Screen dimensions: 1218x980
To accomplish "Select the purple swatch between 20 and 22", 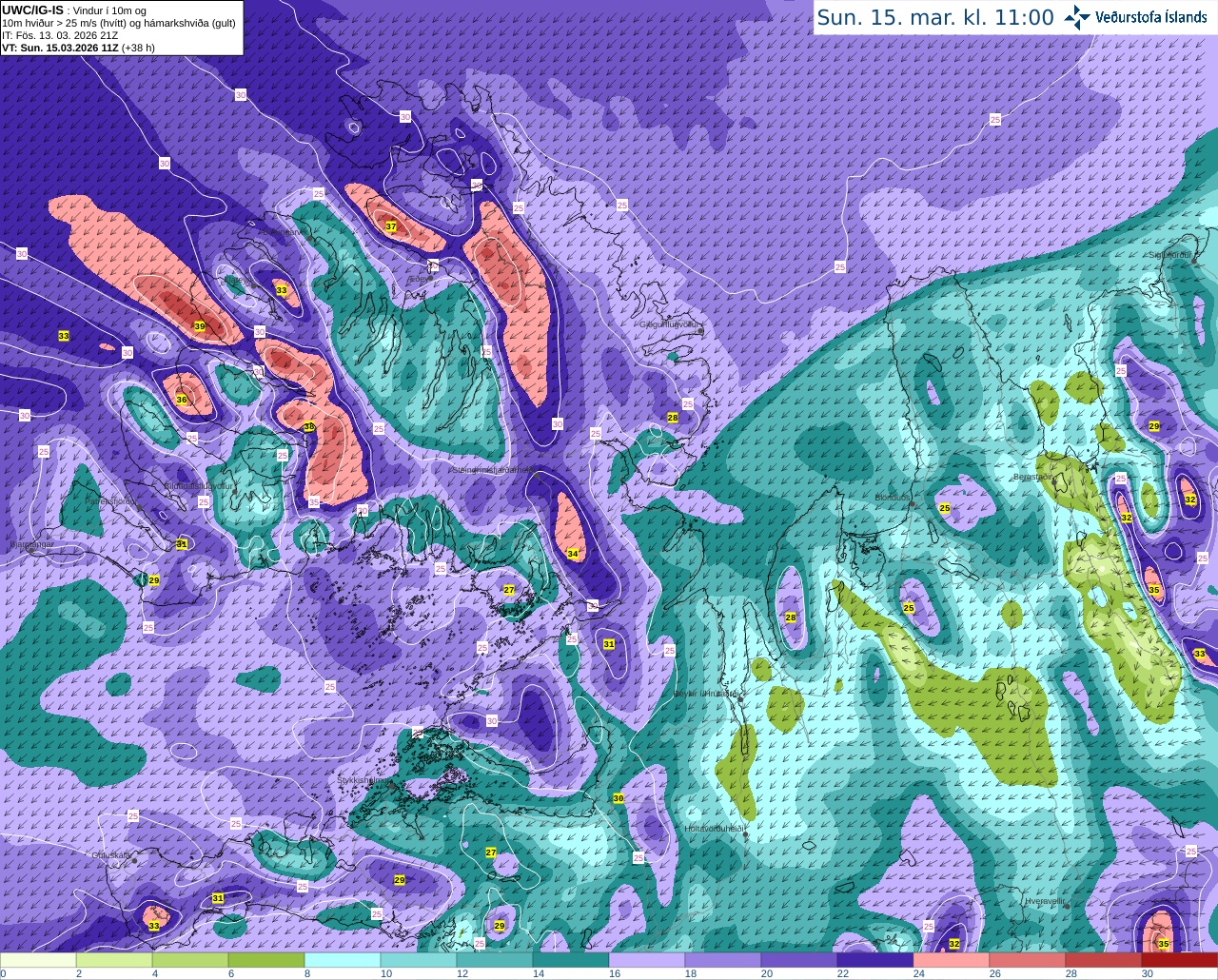I will pos(799,960).
